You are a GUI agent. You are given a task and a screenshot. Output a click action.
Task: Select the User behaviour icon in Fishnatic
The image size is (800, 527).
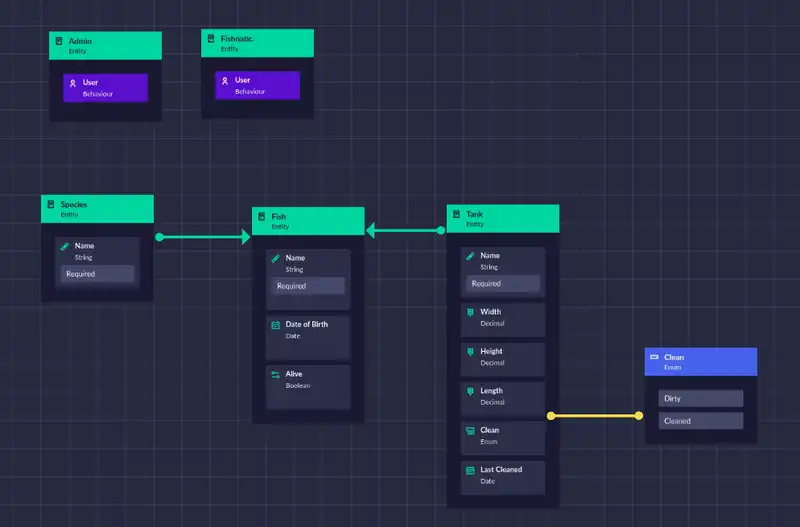click(x=224, y=80)
